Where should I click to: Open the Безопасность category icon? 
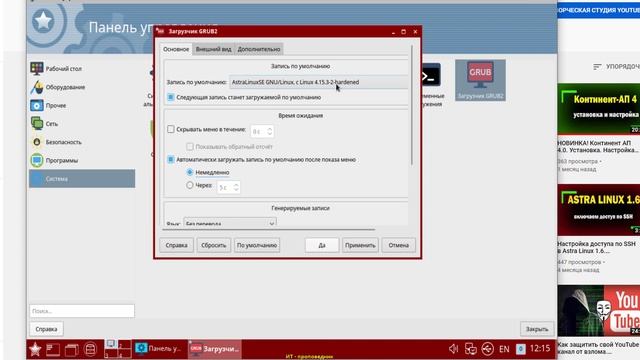36,142
